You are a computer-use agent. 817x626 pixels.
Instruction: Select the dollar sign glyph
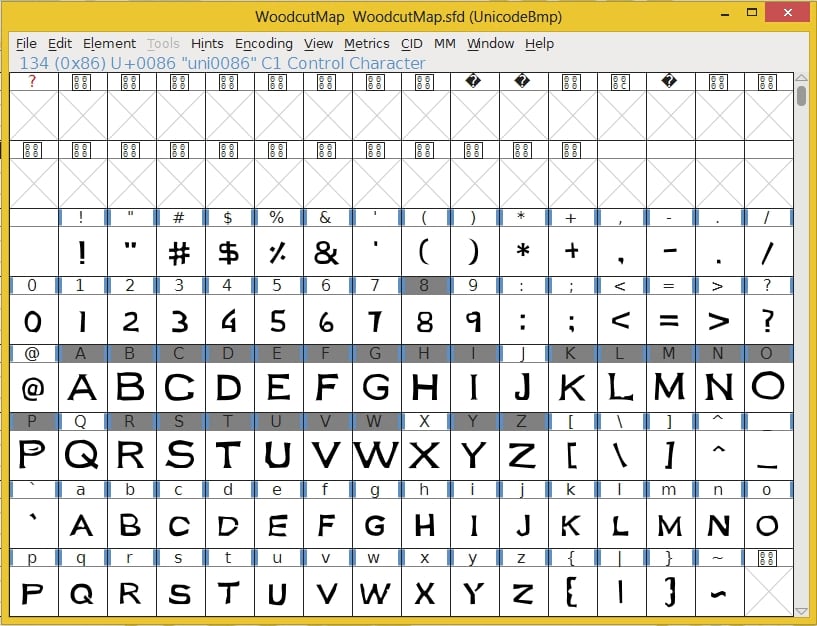pos(230,251)
